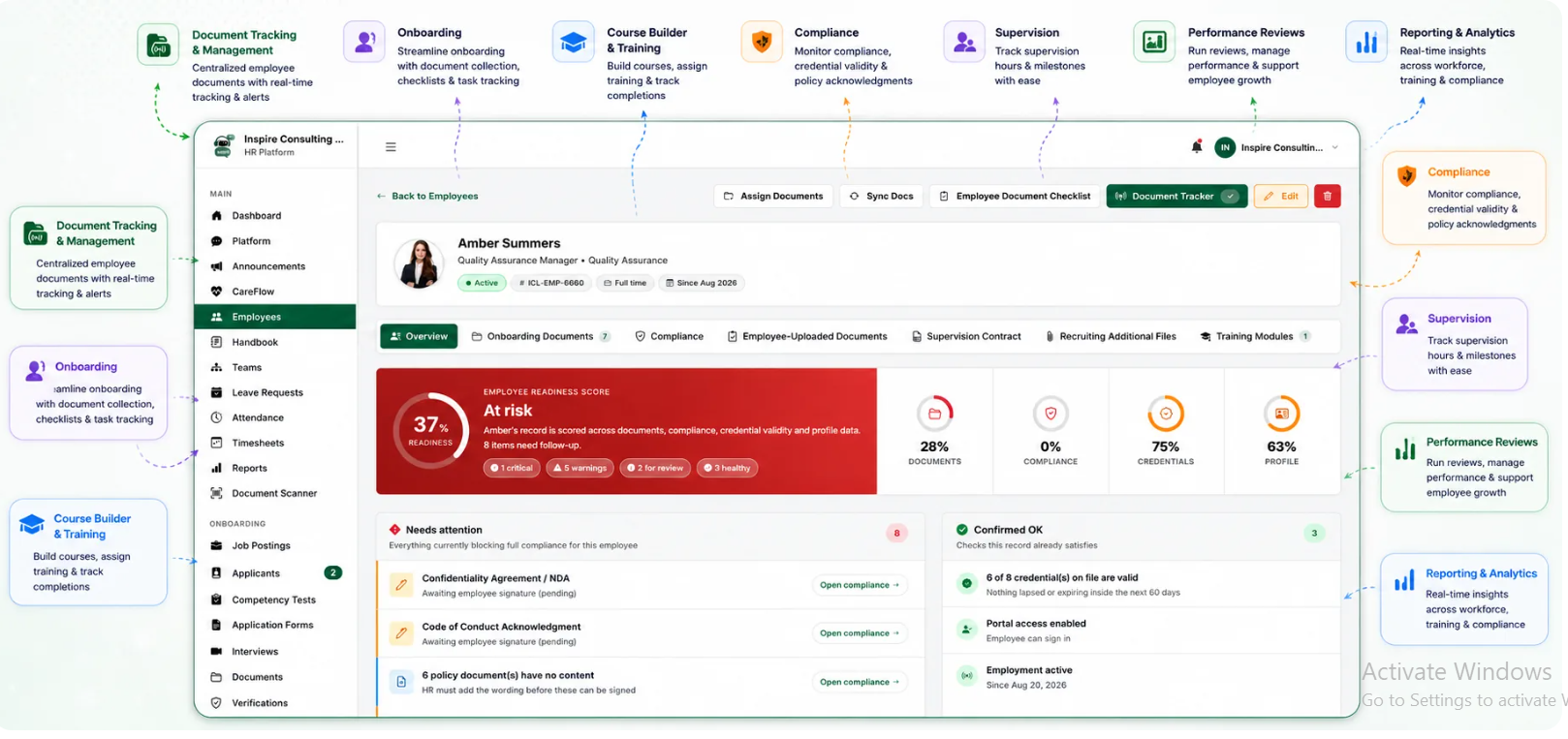Open the notifications bell icon
Image resolution: width=1568 pixels, height=739 pixels.
click(x=1197, y=146)
